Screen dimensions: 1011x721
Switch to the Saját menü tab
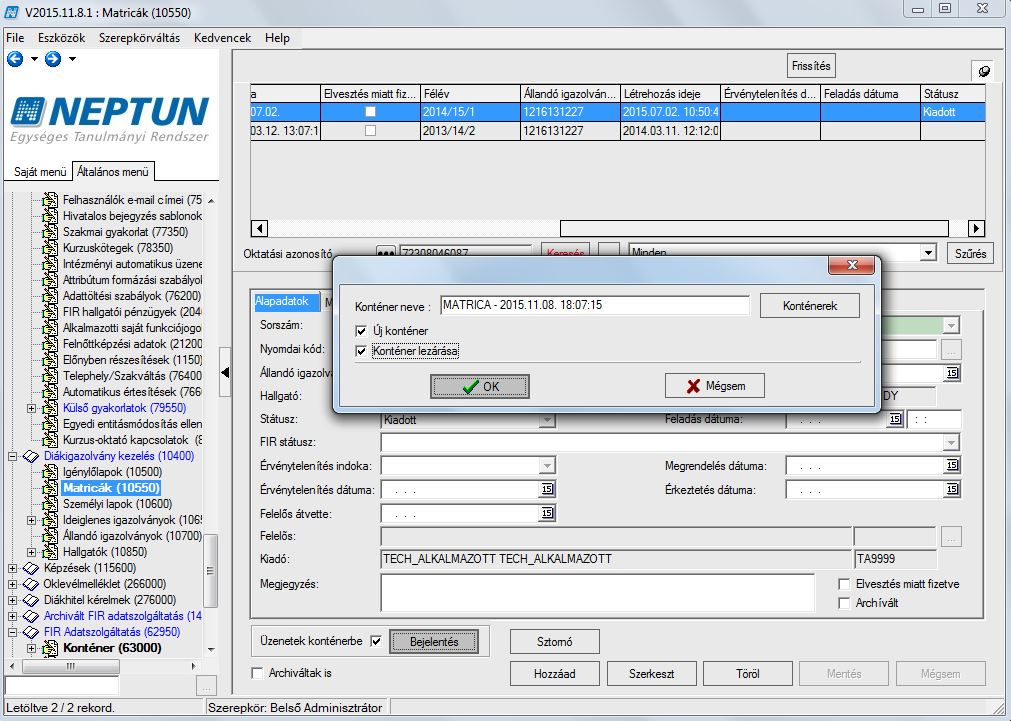pos(40,172)
